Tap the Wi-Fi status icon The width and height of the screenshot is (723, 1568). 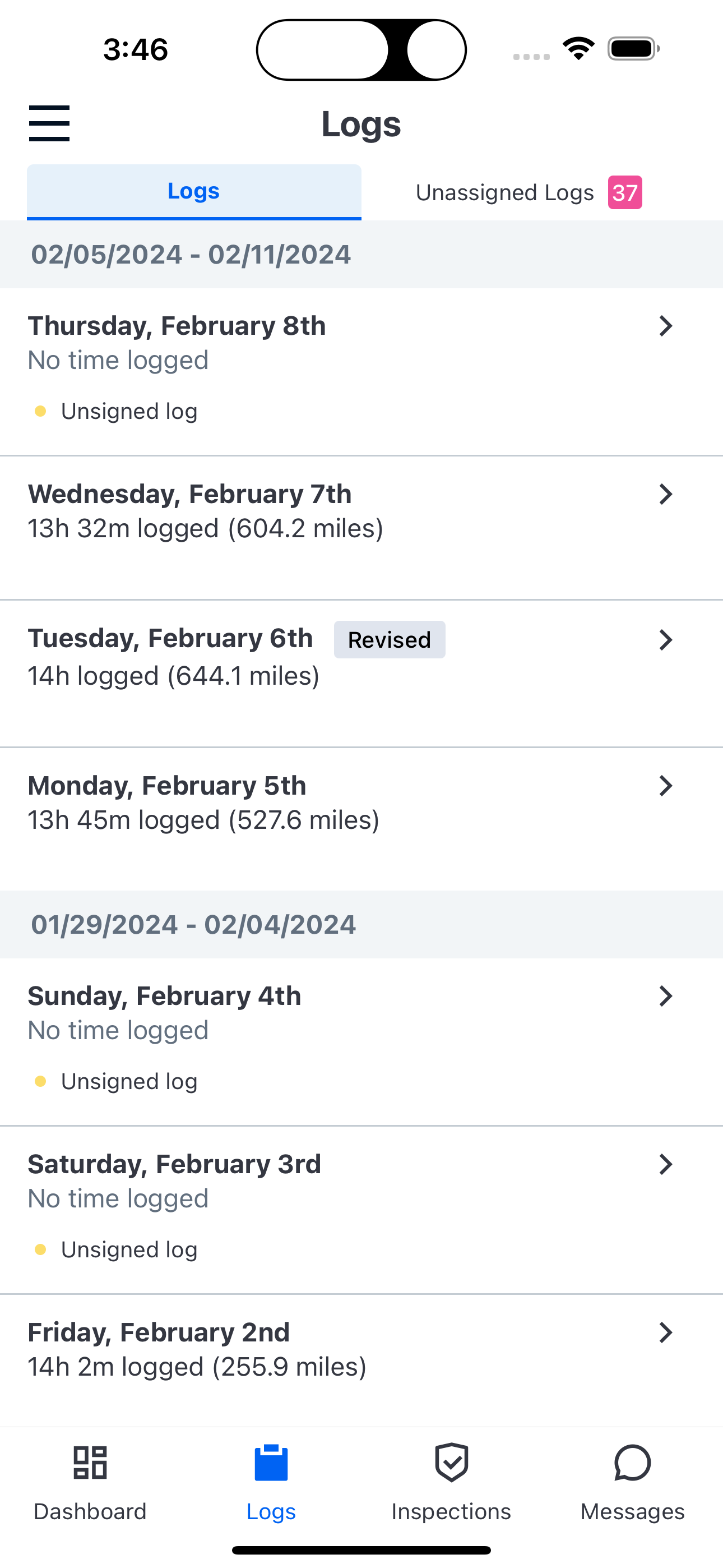click(578, 49)
